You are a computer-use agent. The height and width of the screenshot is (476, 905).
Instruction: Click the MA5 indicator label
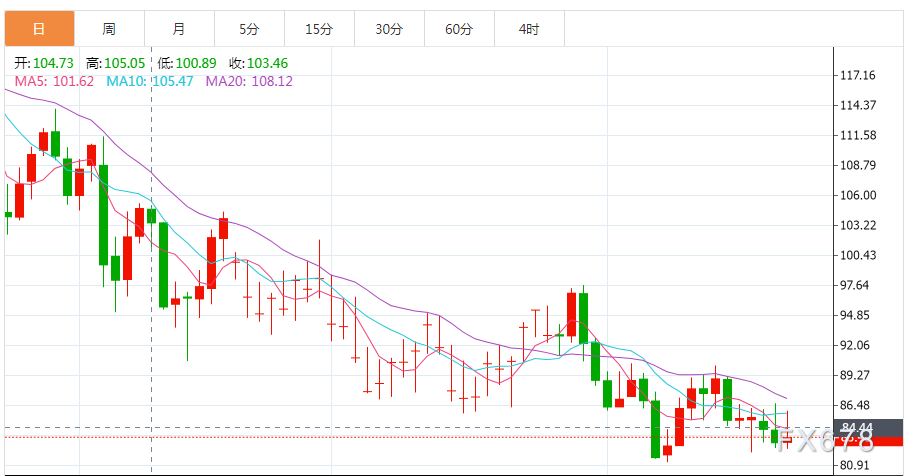54,81
